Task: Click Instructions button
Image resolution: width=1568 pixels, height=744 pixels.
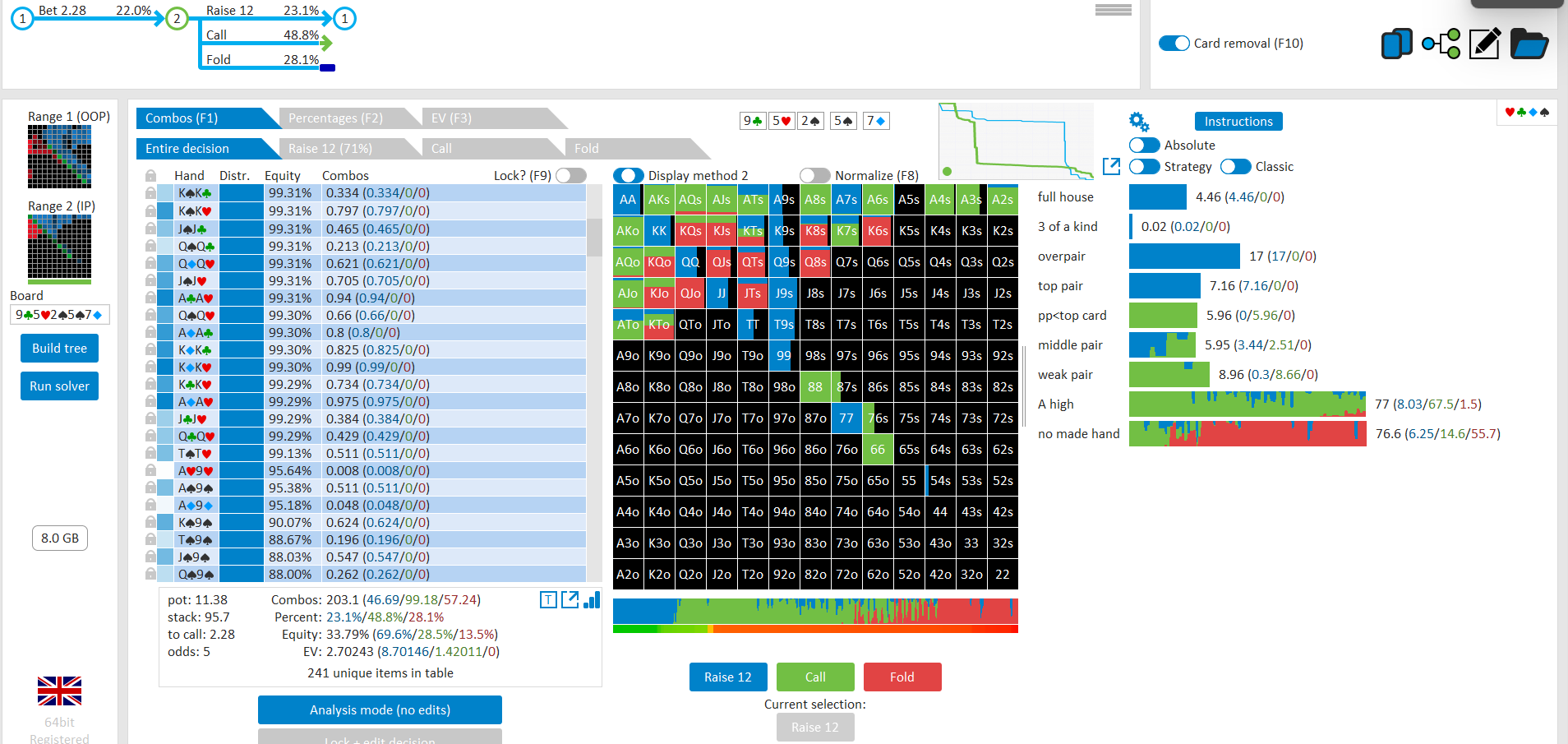Action: pos(1238,122)
